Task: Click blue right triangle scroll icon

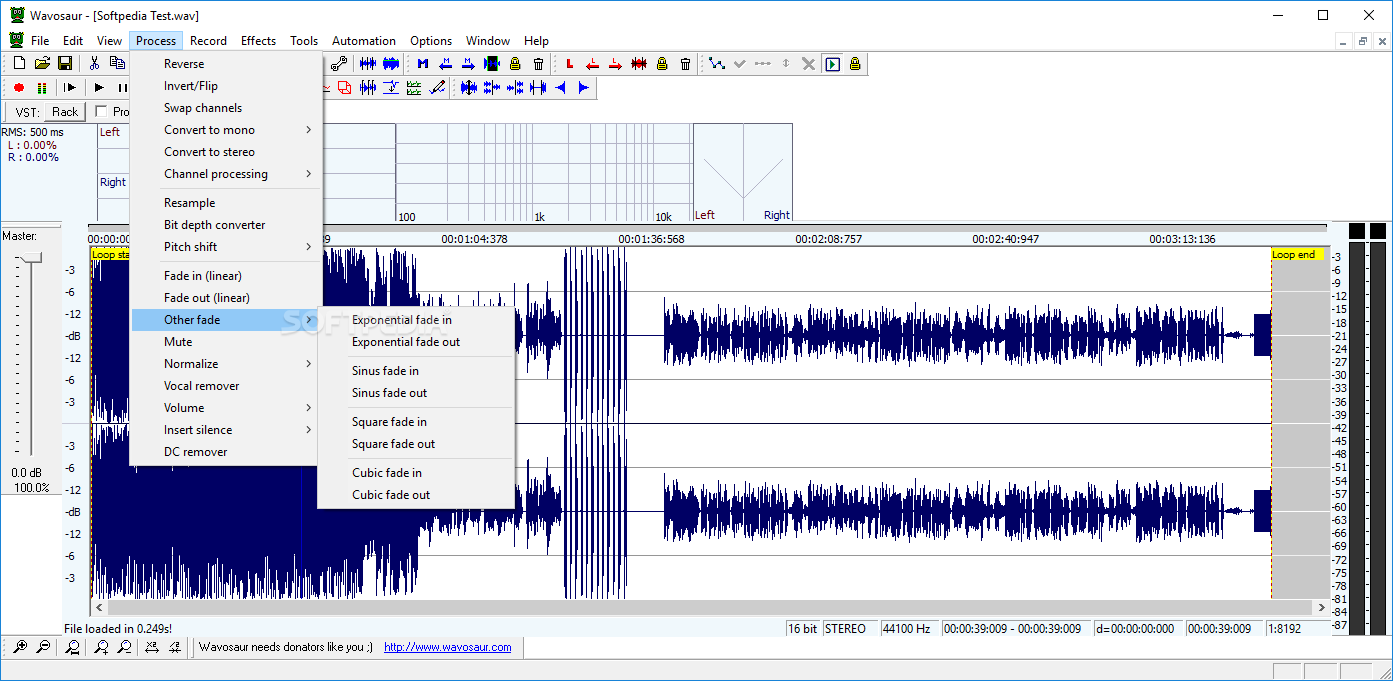Action: (x=584, y=88)
